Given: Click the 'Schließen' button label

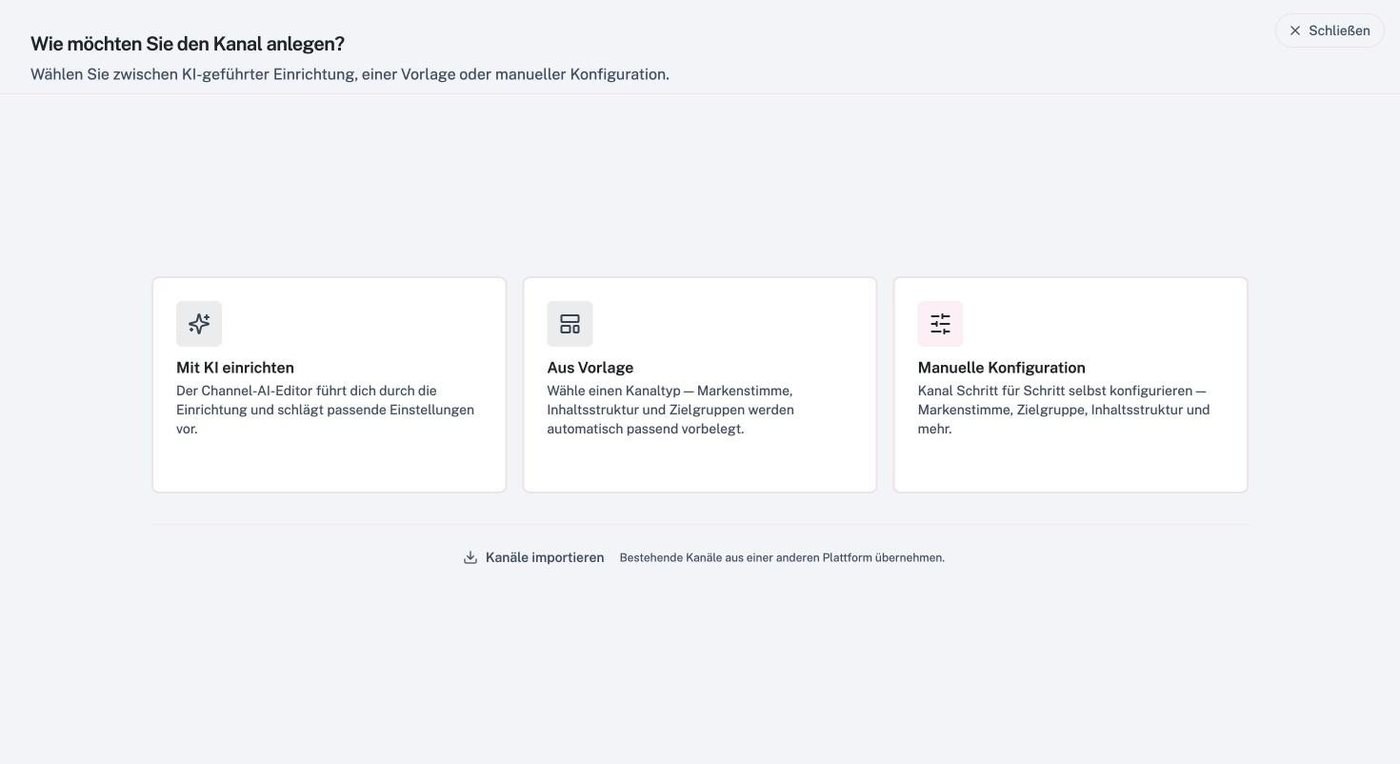Looking at the screenshot, I should point(1340,31).
